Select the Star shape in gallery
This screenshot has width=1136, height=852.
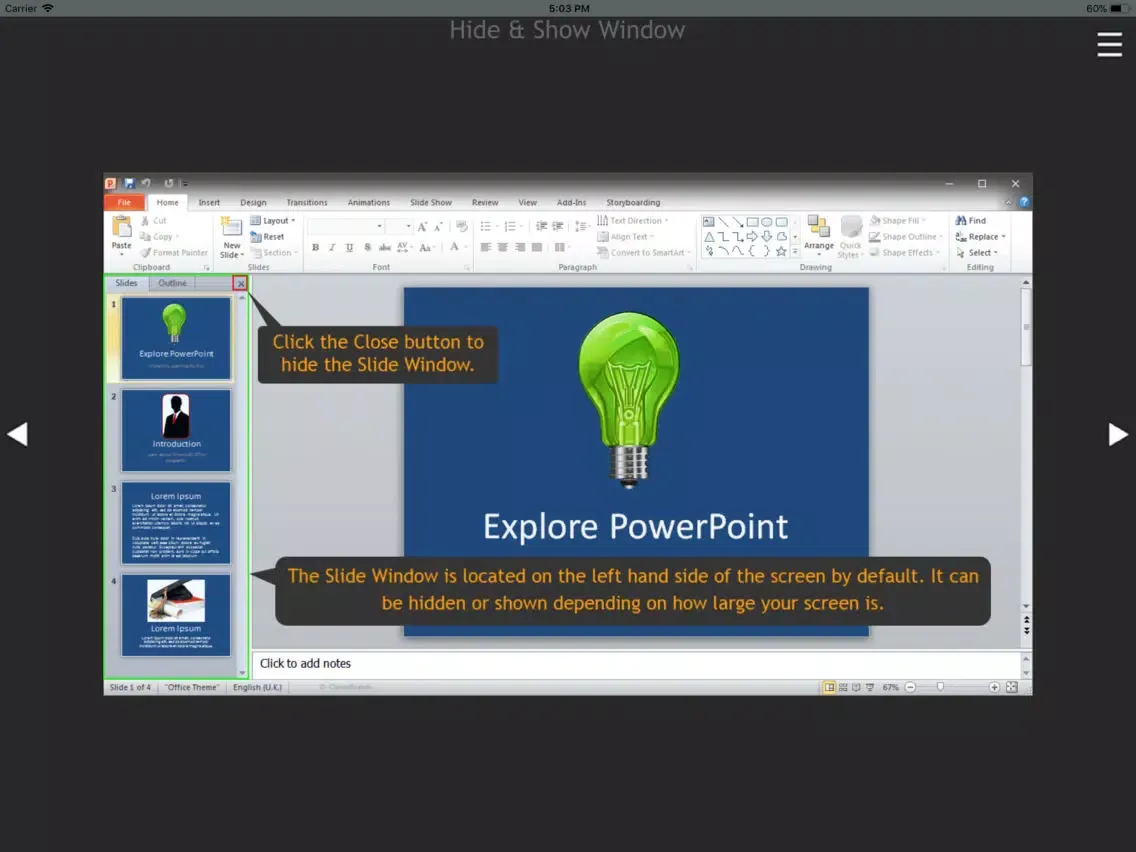[x=781, y=251]
